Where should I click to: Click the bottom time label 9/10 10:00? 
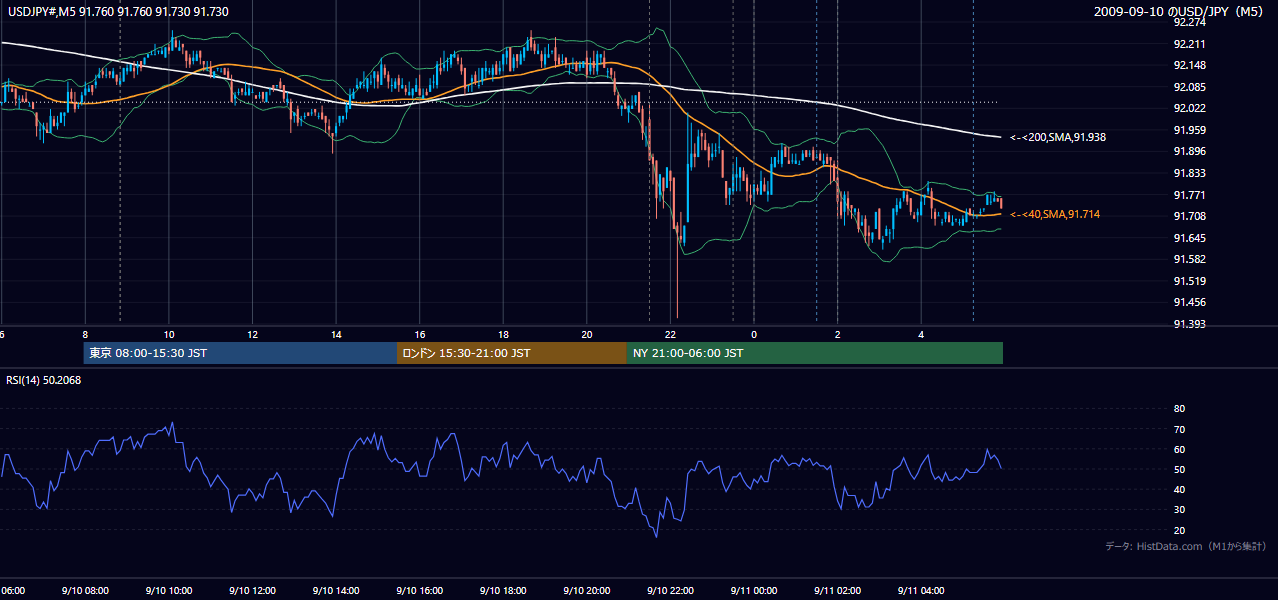[168, 591]
